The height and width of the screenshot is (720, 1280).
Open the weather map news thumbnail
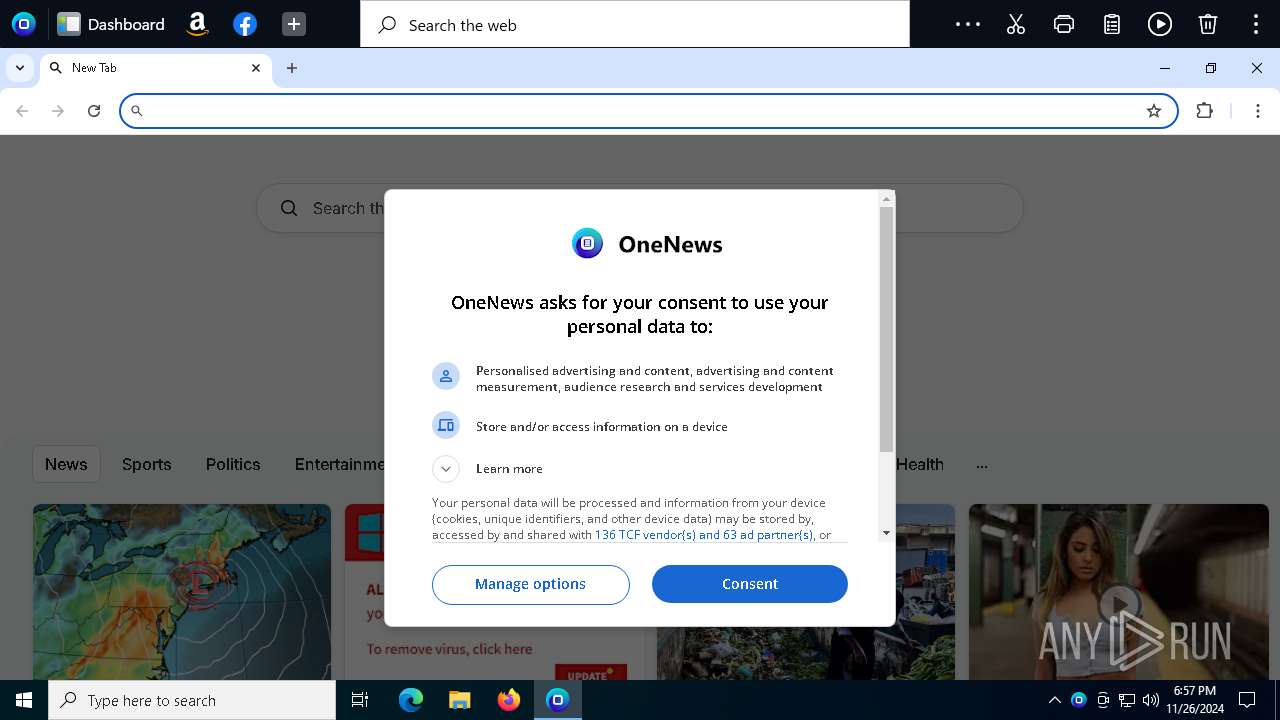[182, 592]
